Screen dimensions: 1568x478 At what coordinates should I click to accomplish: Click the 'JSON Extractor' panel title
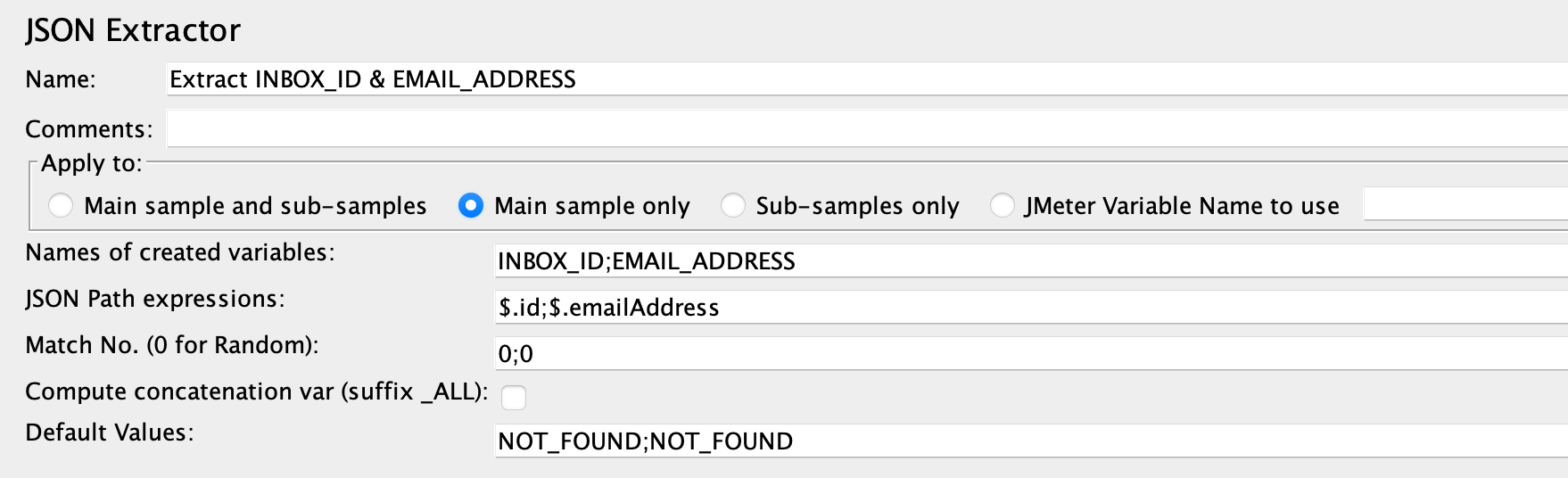[x=133, y=31]
